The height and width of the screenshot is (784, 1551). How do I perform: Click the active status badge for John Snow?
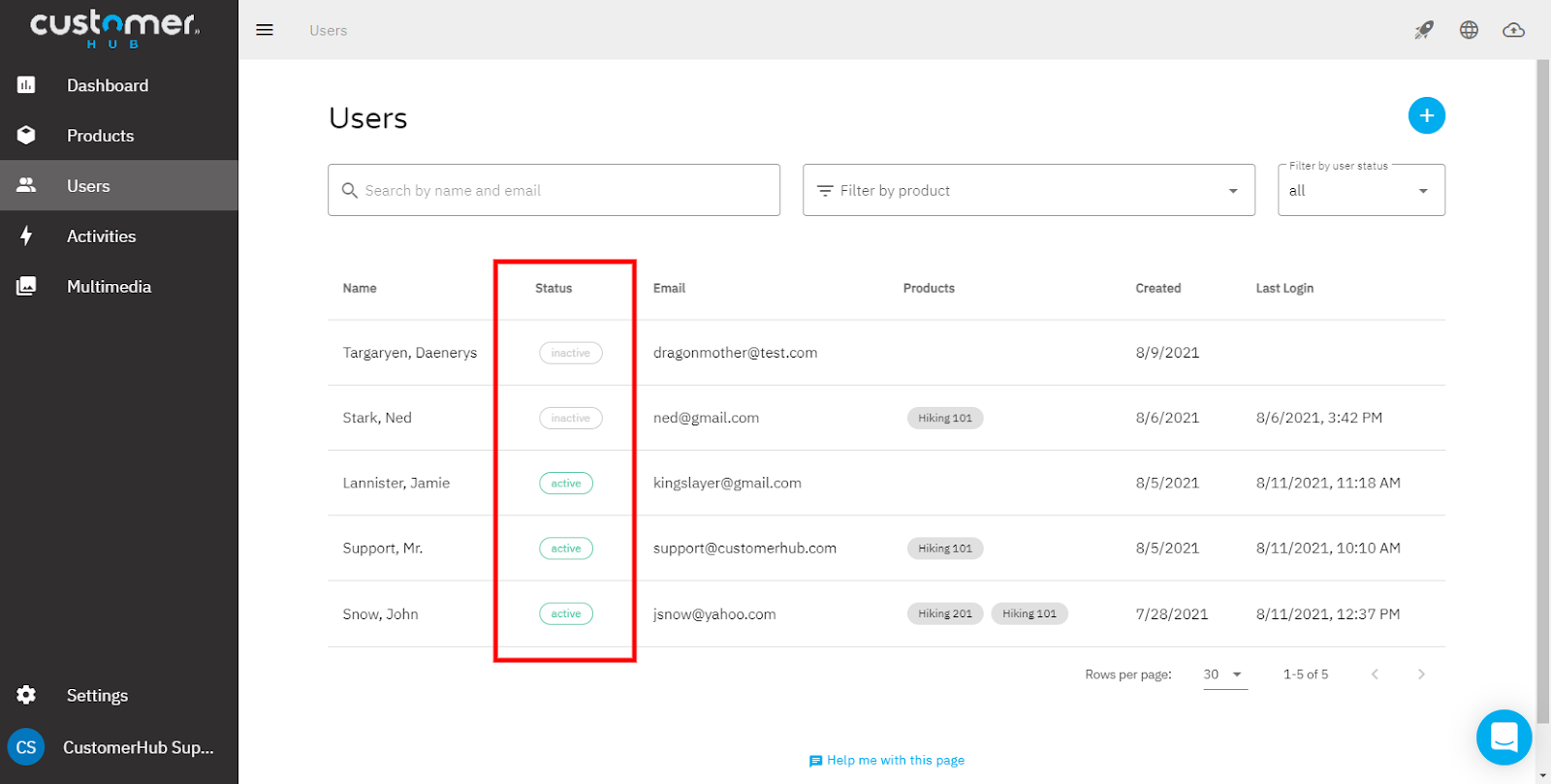(566, 613)
